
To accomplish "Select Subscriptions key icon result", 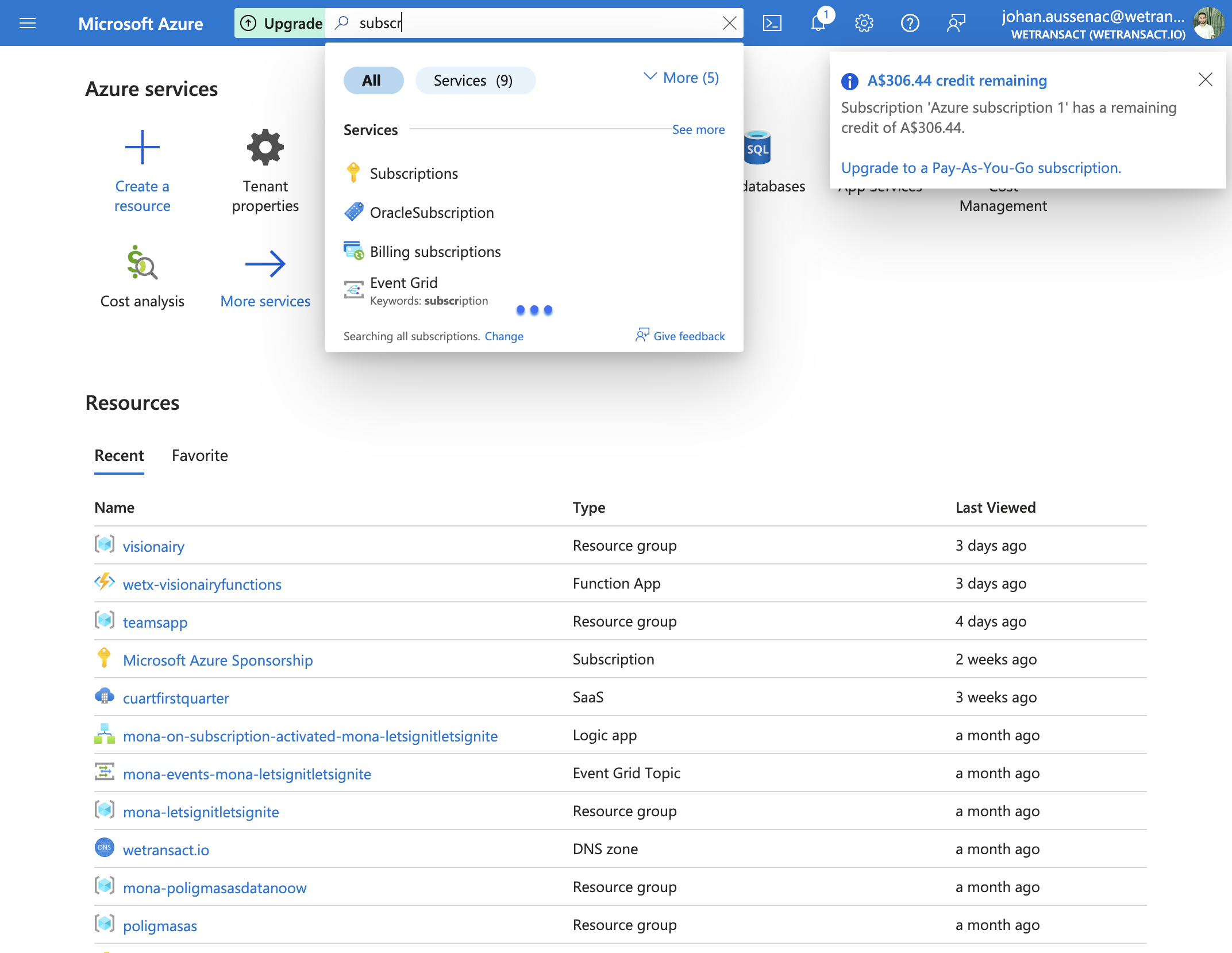I will click(x=353, y=173).
